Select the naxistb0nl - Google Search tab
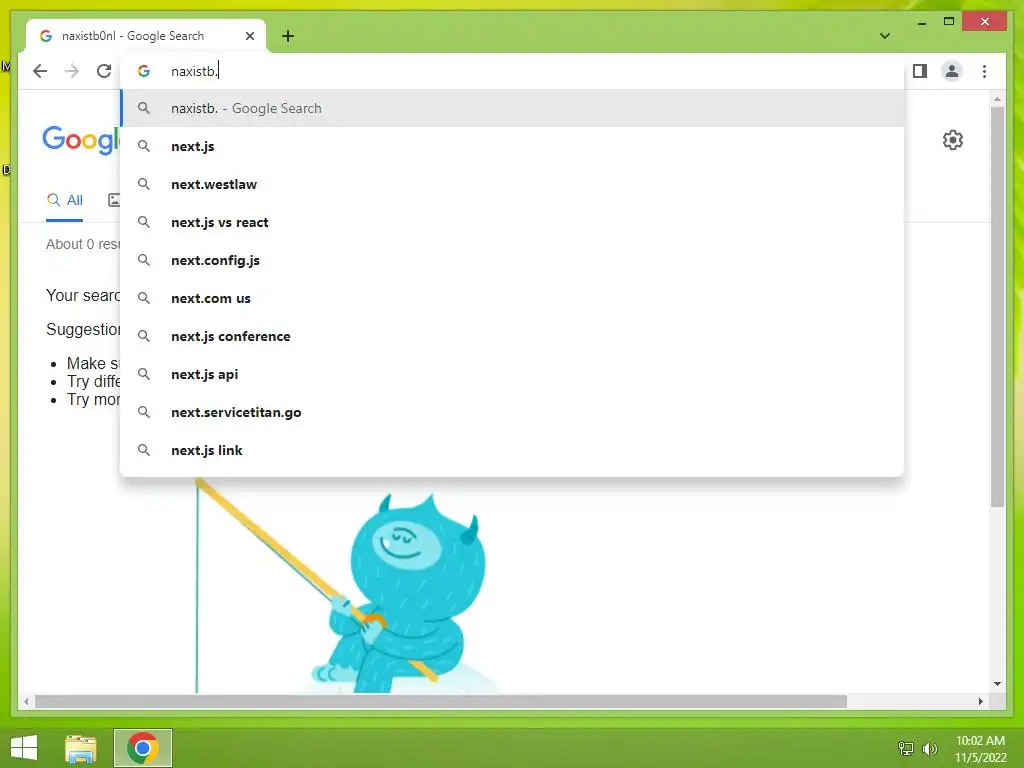Screen dimensions: 1024x768 [x=146, y=36]
